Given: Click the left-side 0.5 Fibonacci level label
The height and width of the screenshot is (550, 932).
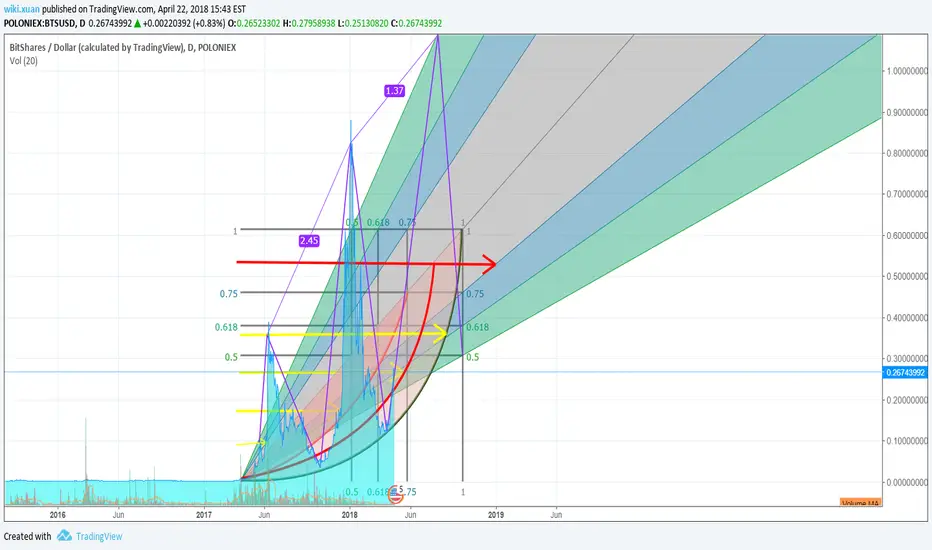Looking at the screenshot, I should 231,357.
